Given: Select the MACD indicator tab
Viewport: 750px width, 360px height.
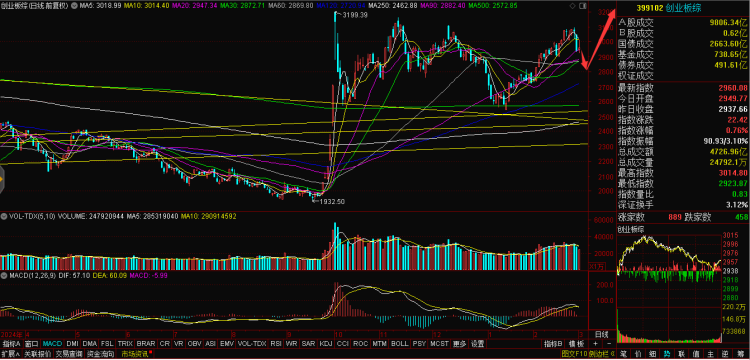Looking at the screenshot, I should pyautogui.click(x=52, y=344).
